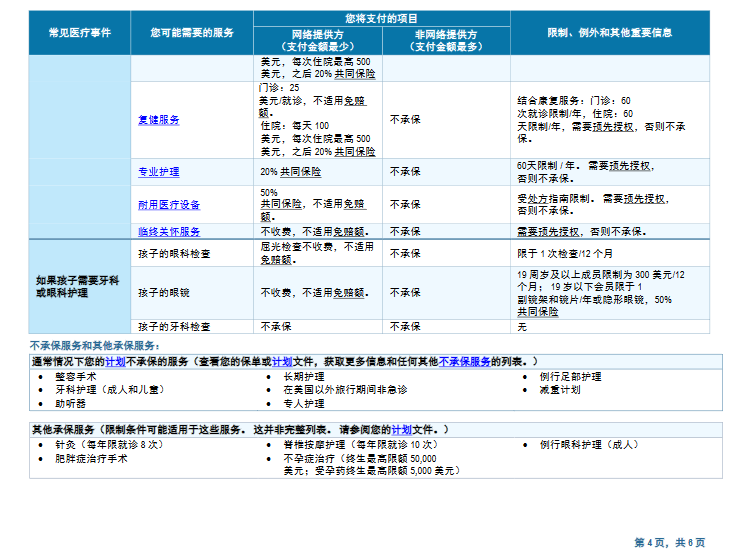Open the 专业护理 service link
Viewport: 748px width, 558px height.
(159, 172)
